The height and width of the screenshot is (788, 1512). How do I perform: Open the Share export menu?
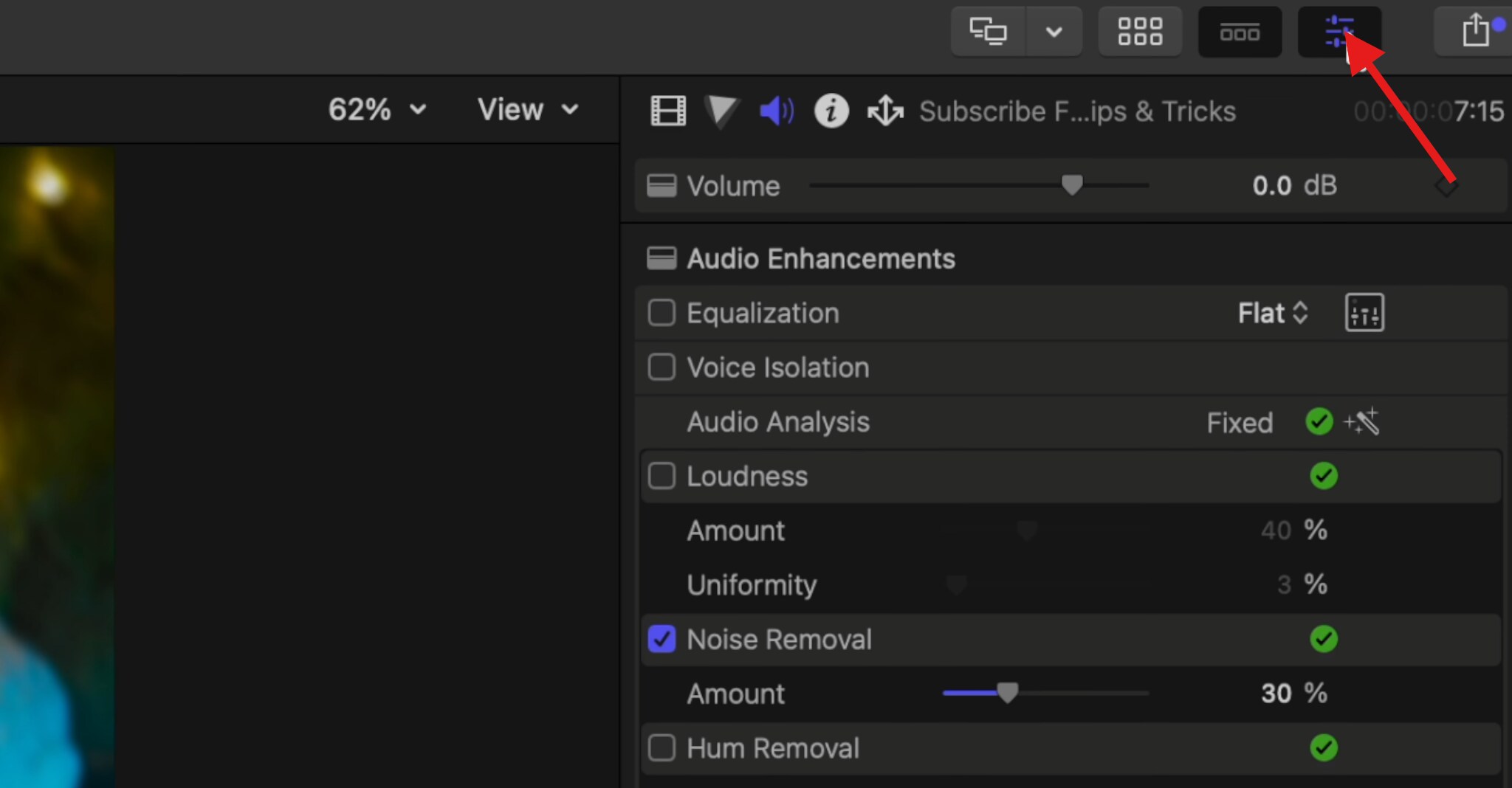click(1475, 31)
